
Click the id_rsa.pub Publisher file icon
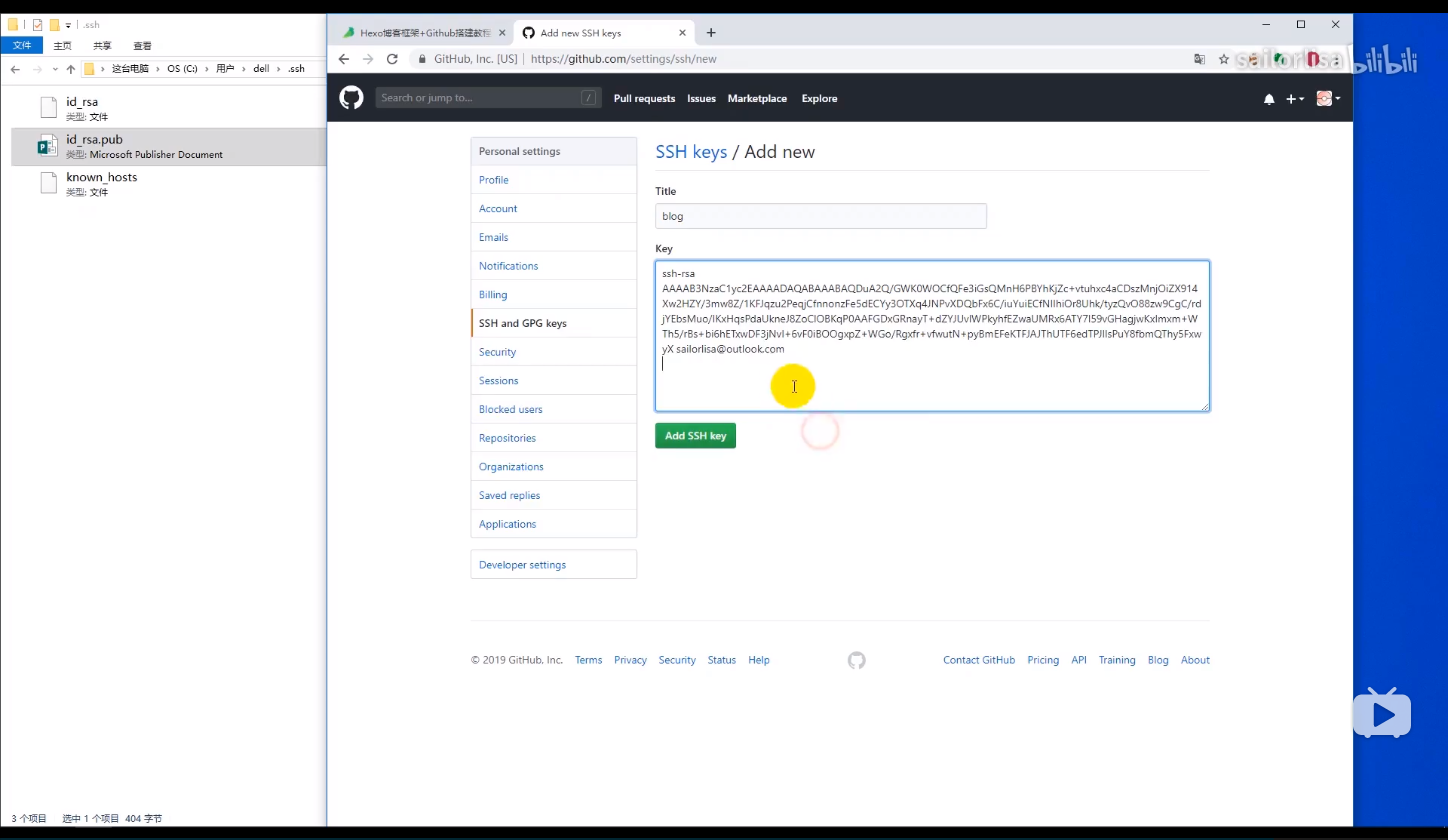tap(47, 146)
